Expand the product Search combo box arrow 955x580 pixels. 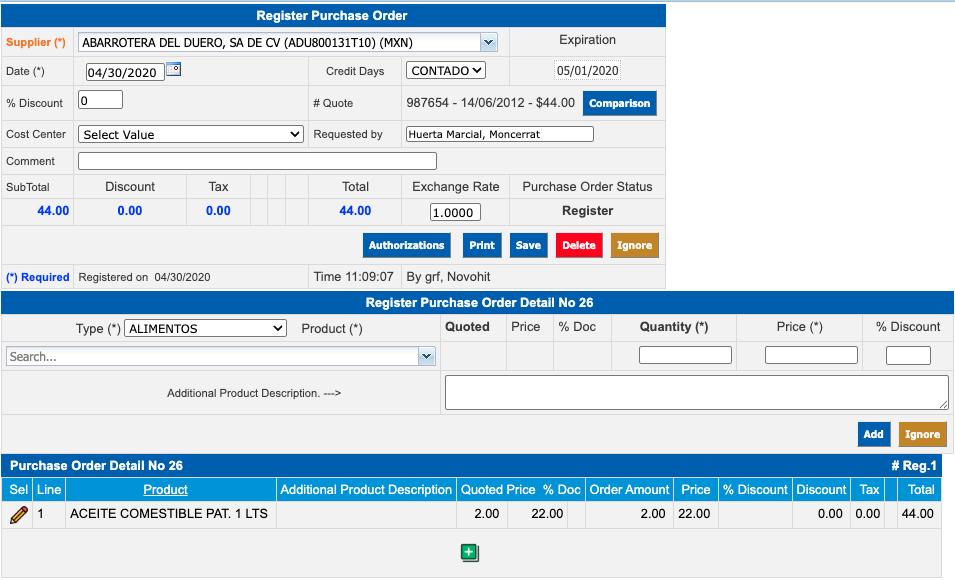[427, 356]
